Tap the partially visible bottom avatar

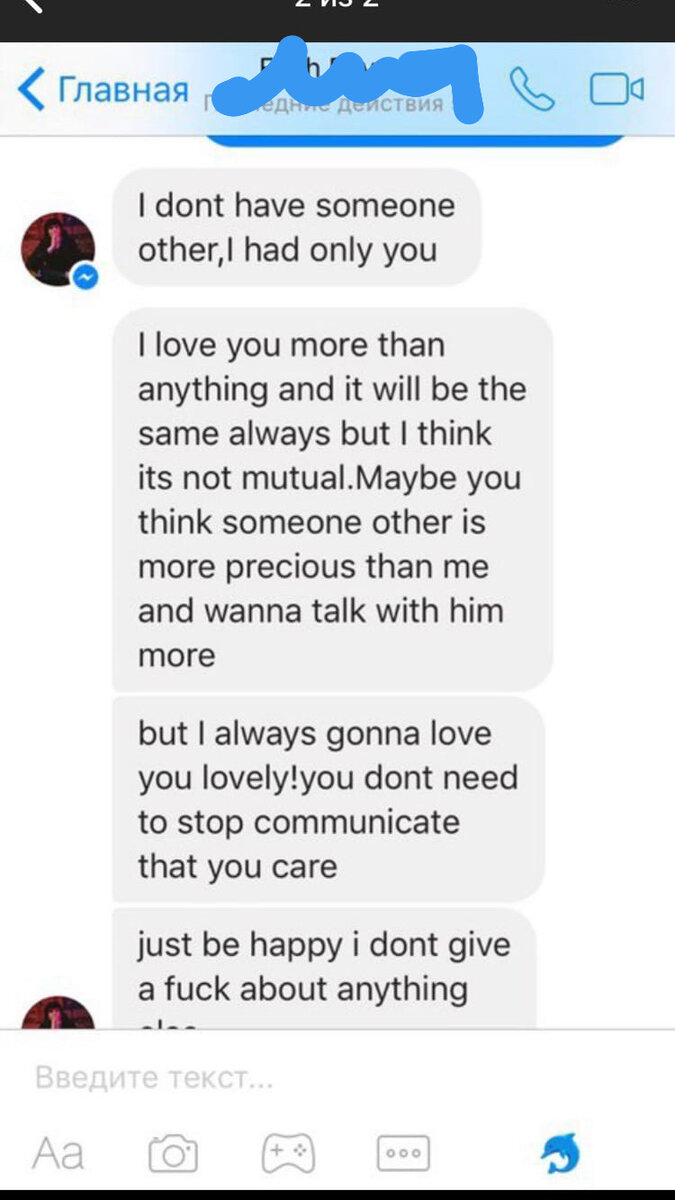(59, 1012)
